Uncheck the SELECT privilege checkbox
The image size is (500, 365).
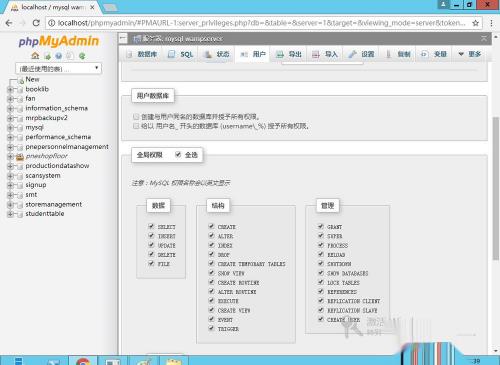[x=151, y=226]
